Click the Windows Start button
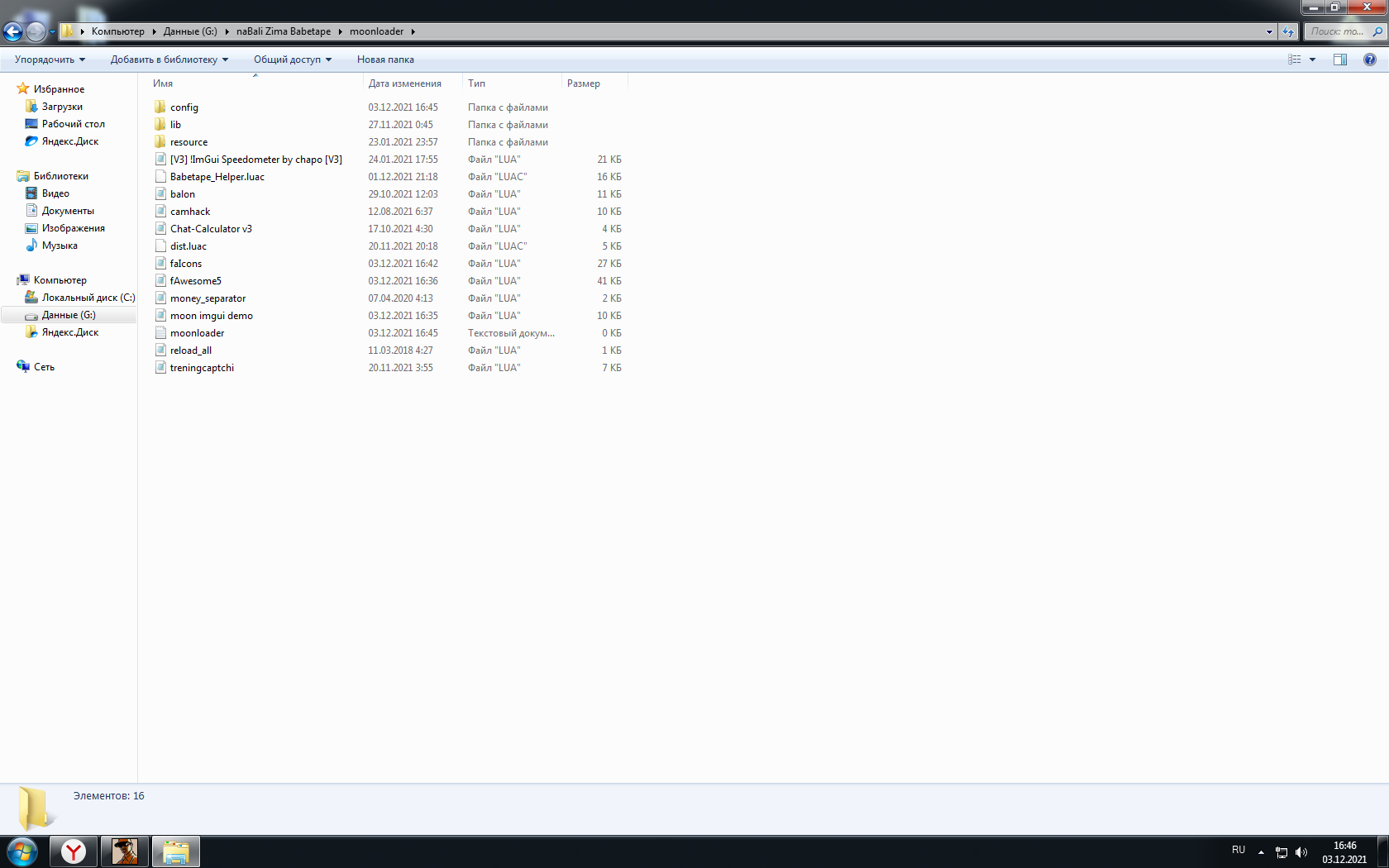Viewport: 1389px width, 868px height. tap(22, 851)
